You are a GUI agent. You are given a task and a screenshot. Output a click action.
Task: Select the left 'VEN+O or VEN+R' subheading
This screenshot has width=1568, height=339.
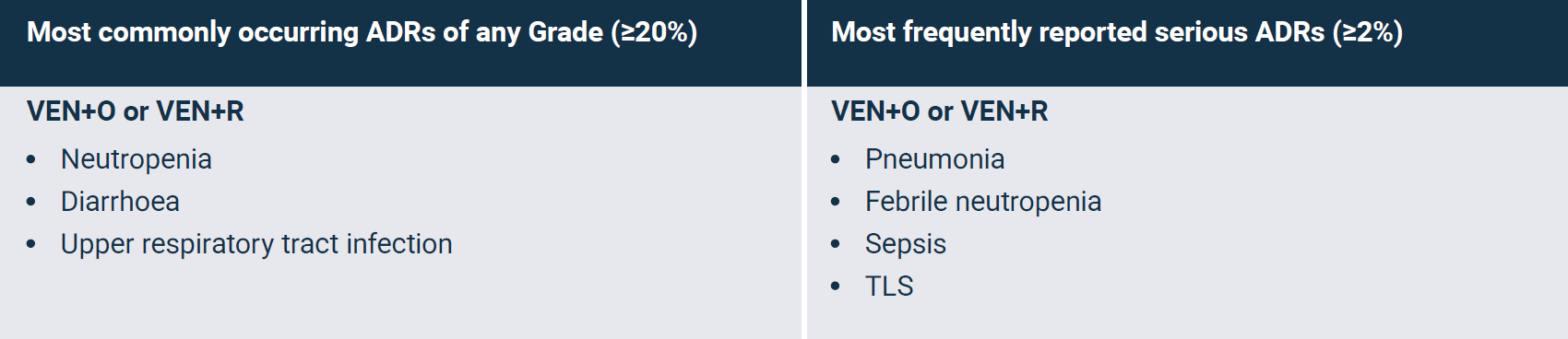[x=136, y=111]
